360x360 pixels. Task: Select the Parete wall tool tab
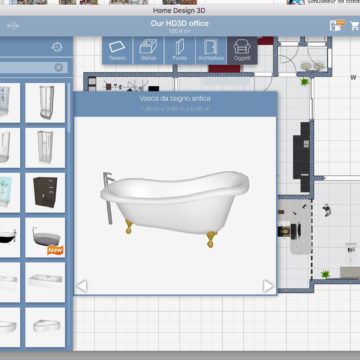179,50
